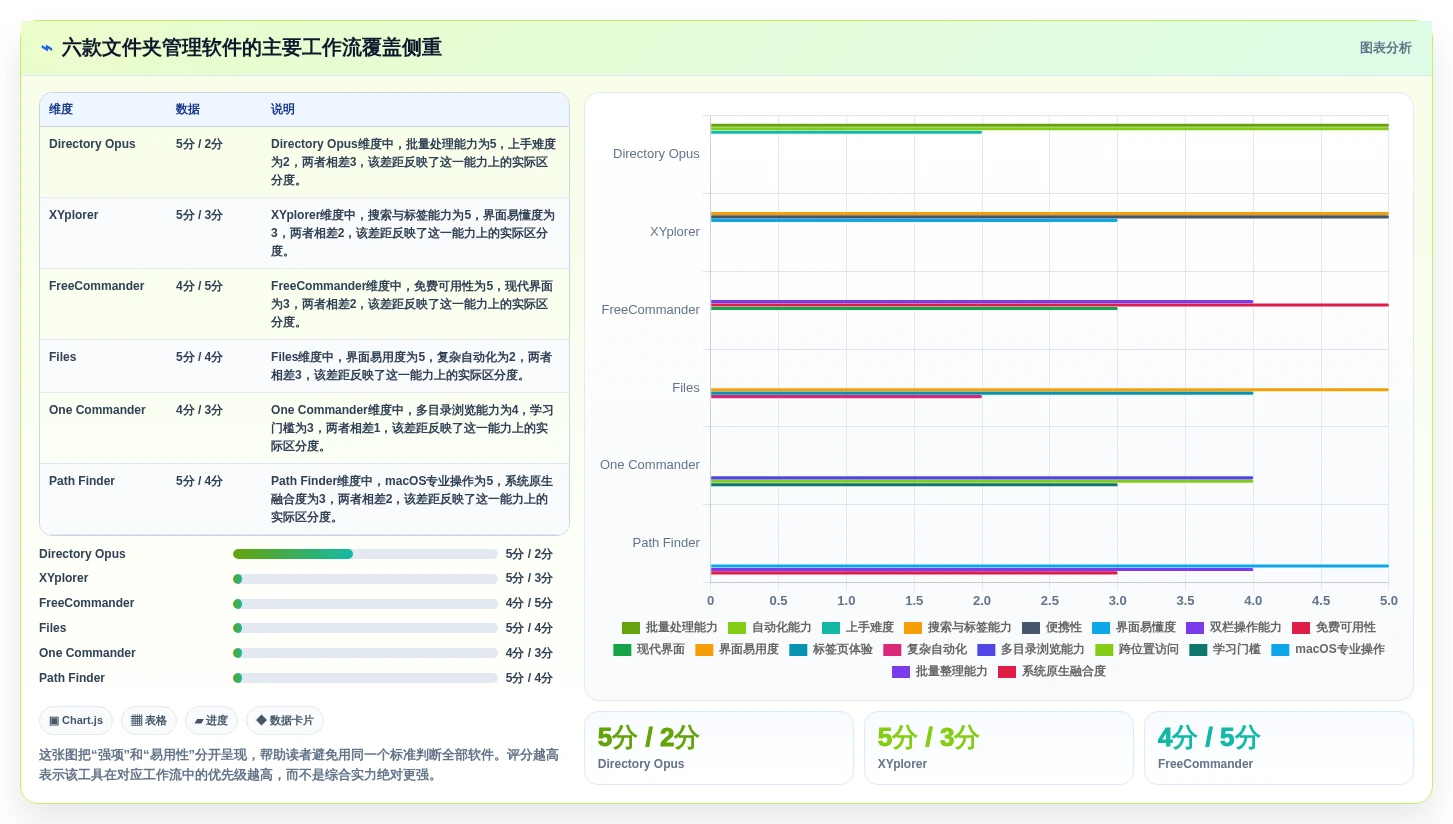Toggle the 双栏操作能力 legend item
The image size is (1453, 824).
tap(1234, 628)
